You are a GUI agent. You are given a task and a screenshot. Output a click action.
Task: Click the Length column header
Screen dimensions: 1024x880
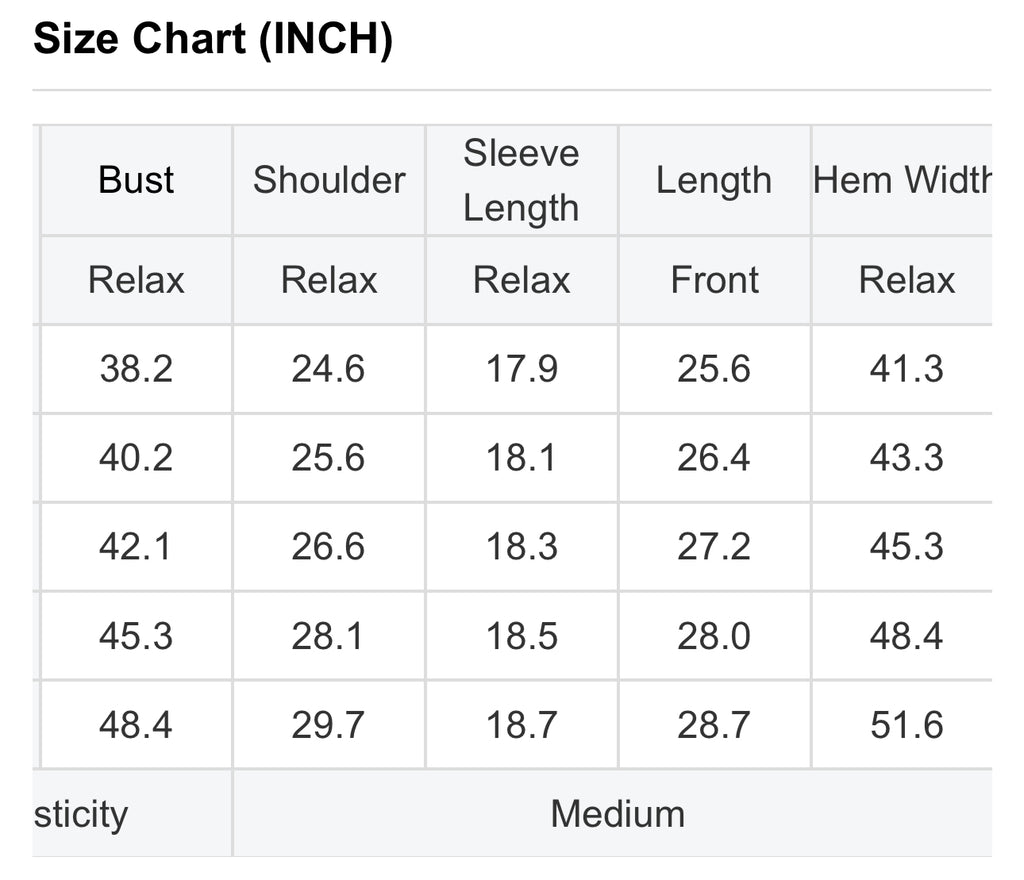[x=714, y=180]
